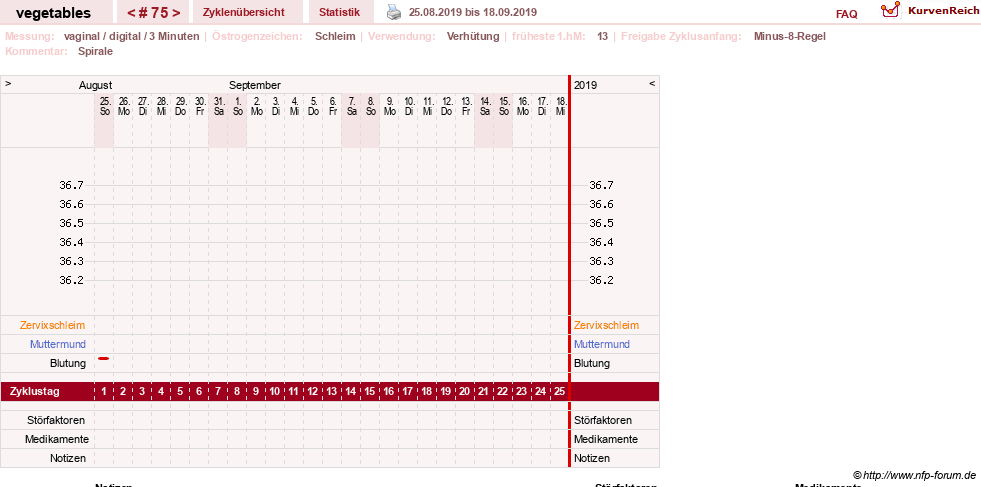The image size is (981, 487).
Task: Go to the previous cycle with the < arrow beside #75
Action: 131,13
